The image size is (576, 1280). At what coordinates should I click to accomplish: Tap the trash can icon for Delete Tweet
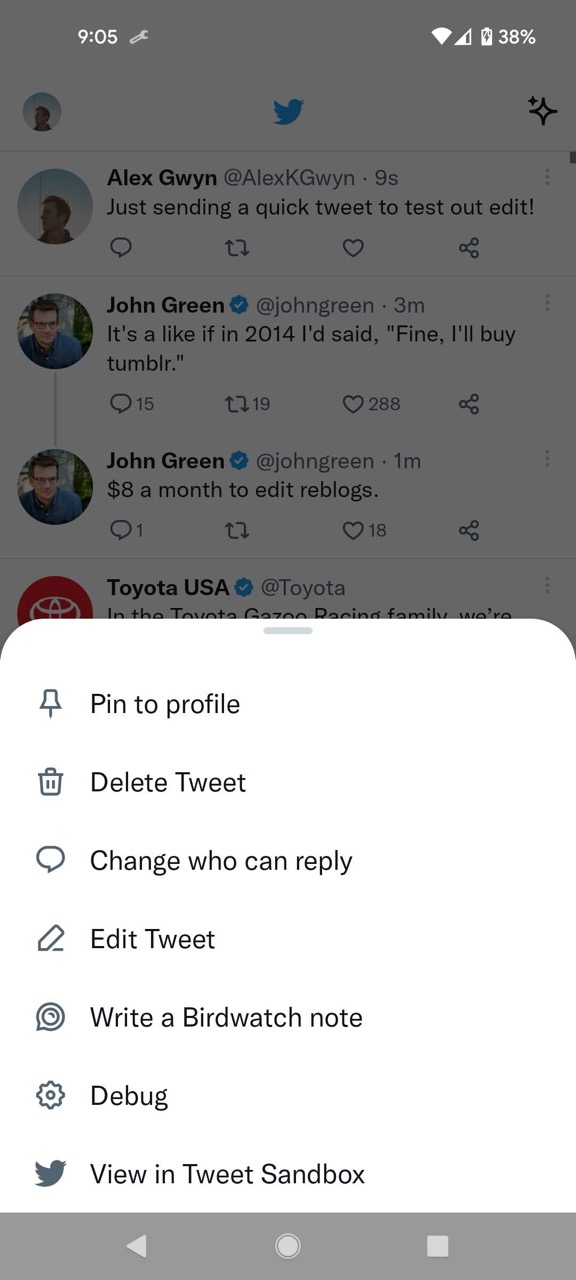[x=50, y=782]
